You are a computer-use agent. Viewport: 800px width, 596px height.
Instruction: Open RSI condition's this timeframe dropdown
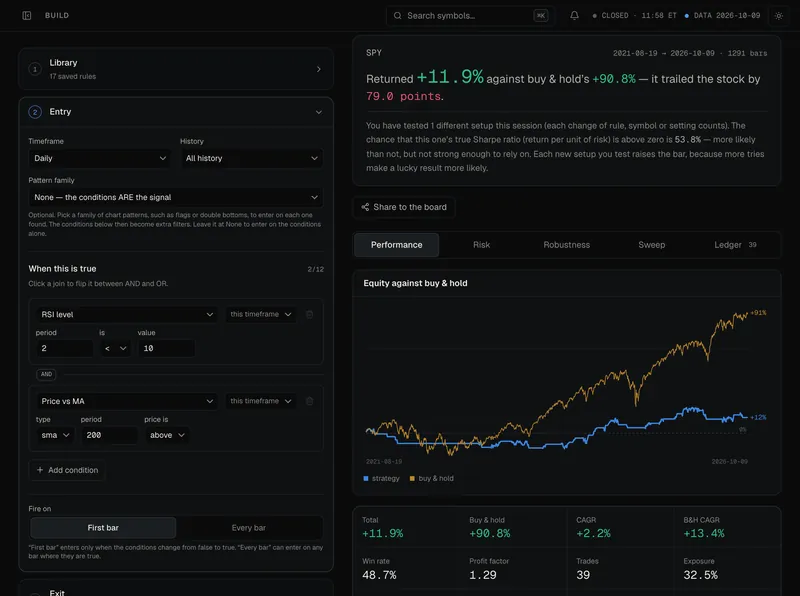coord(260,314)
